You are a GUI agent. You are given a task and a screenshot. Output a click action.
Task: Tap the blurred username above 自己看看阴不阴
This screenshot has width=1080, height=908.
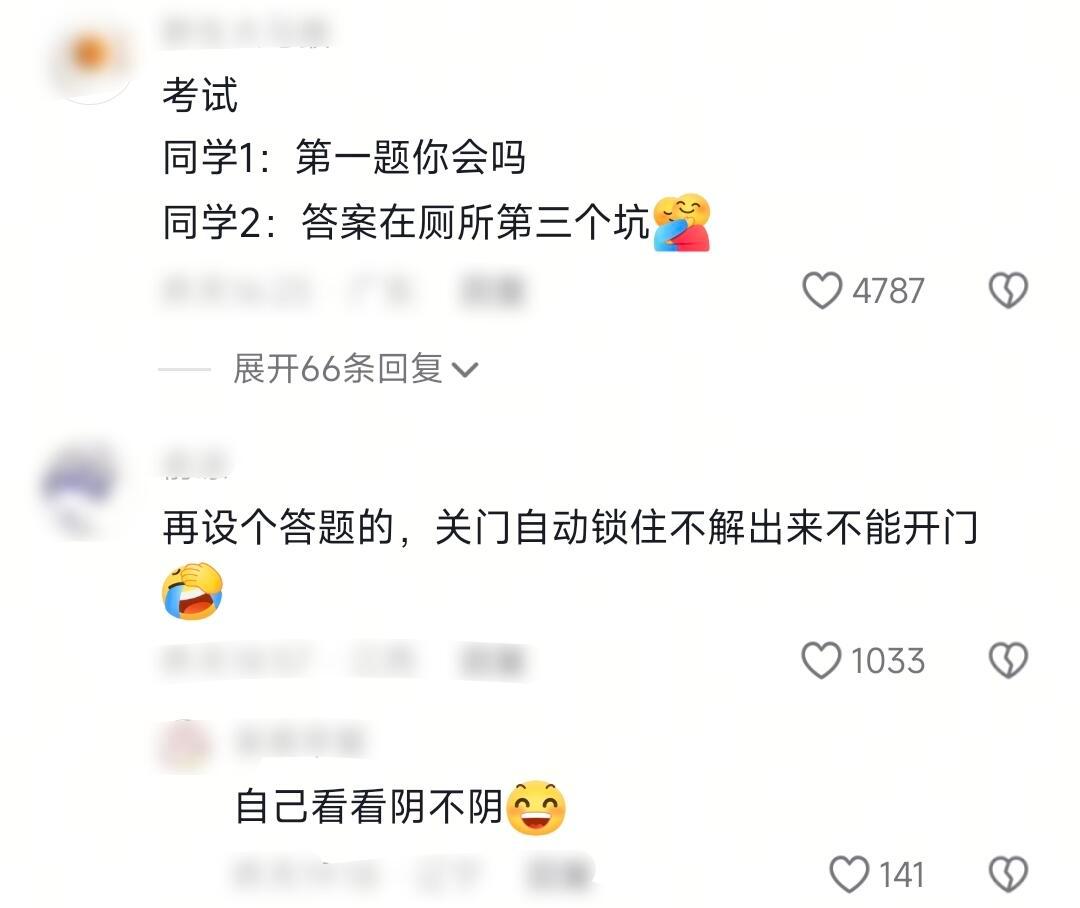click(300, 740)
